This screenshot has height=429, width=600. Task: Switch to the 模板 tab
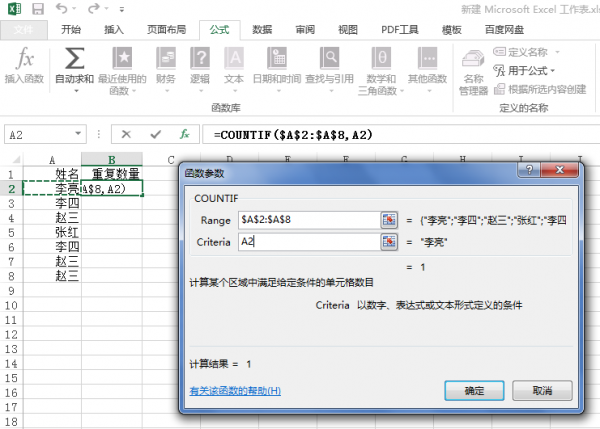coord(452,30)
